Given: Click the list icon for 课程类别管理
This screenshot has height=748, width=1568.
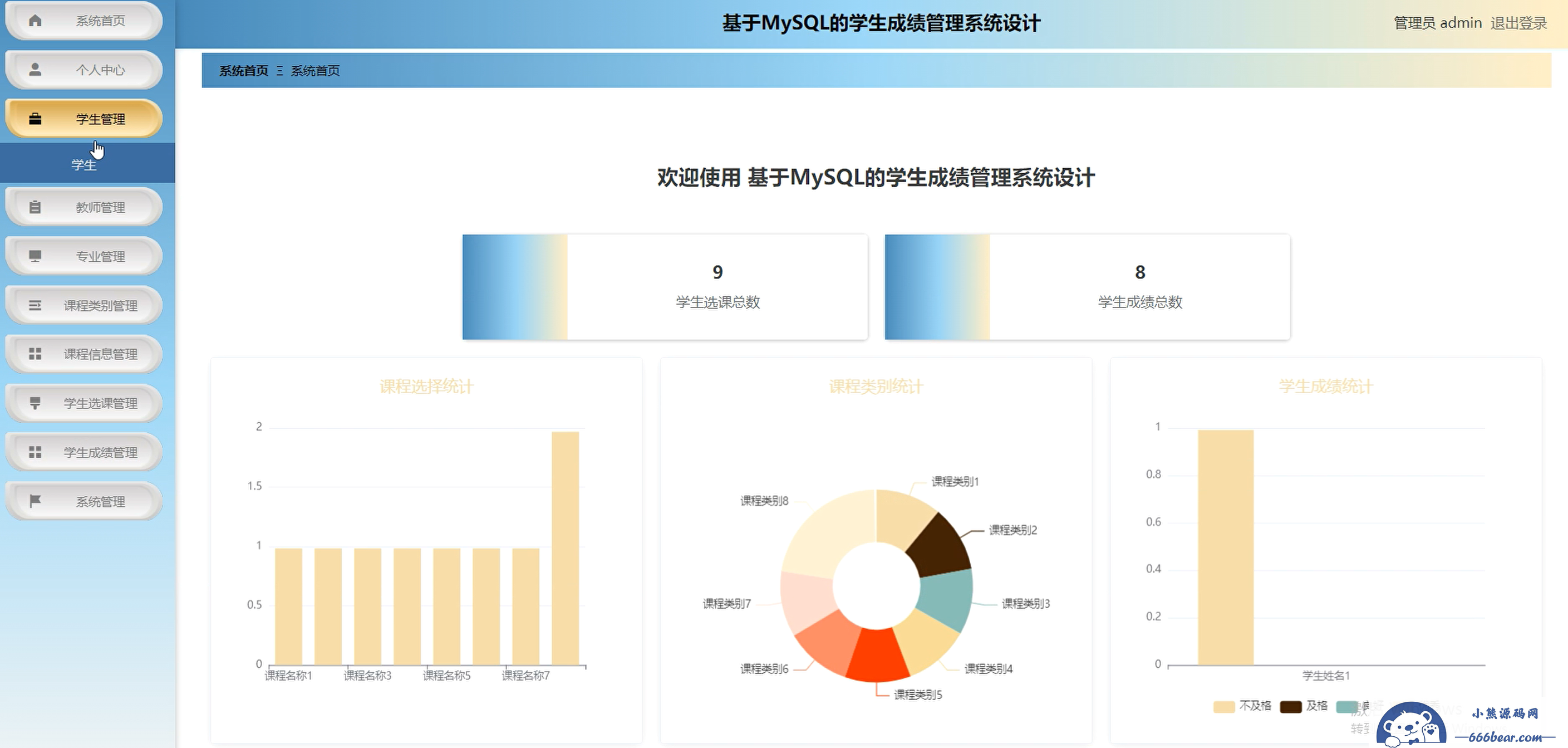Looking at the screenshot, I should tap(35, 305).
